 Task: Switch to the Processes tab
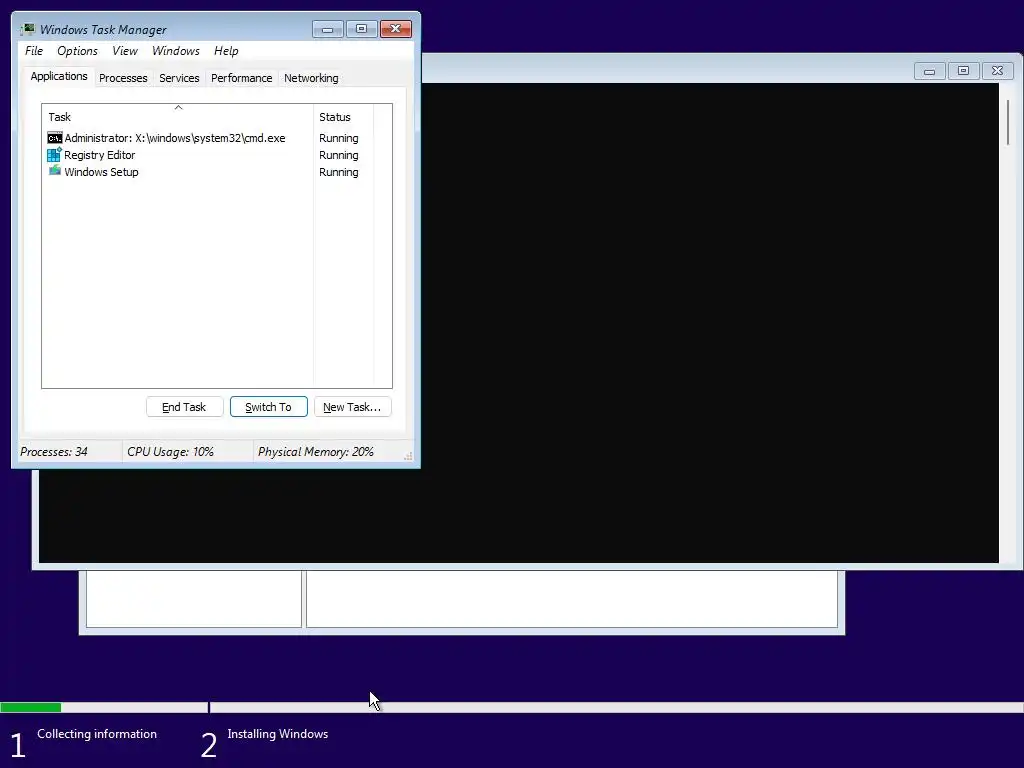(123, 78)
